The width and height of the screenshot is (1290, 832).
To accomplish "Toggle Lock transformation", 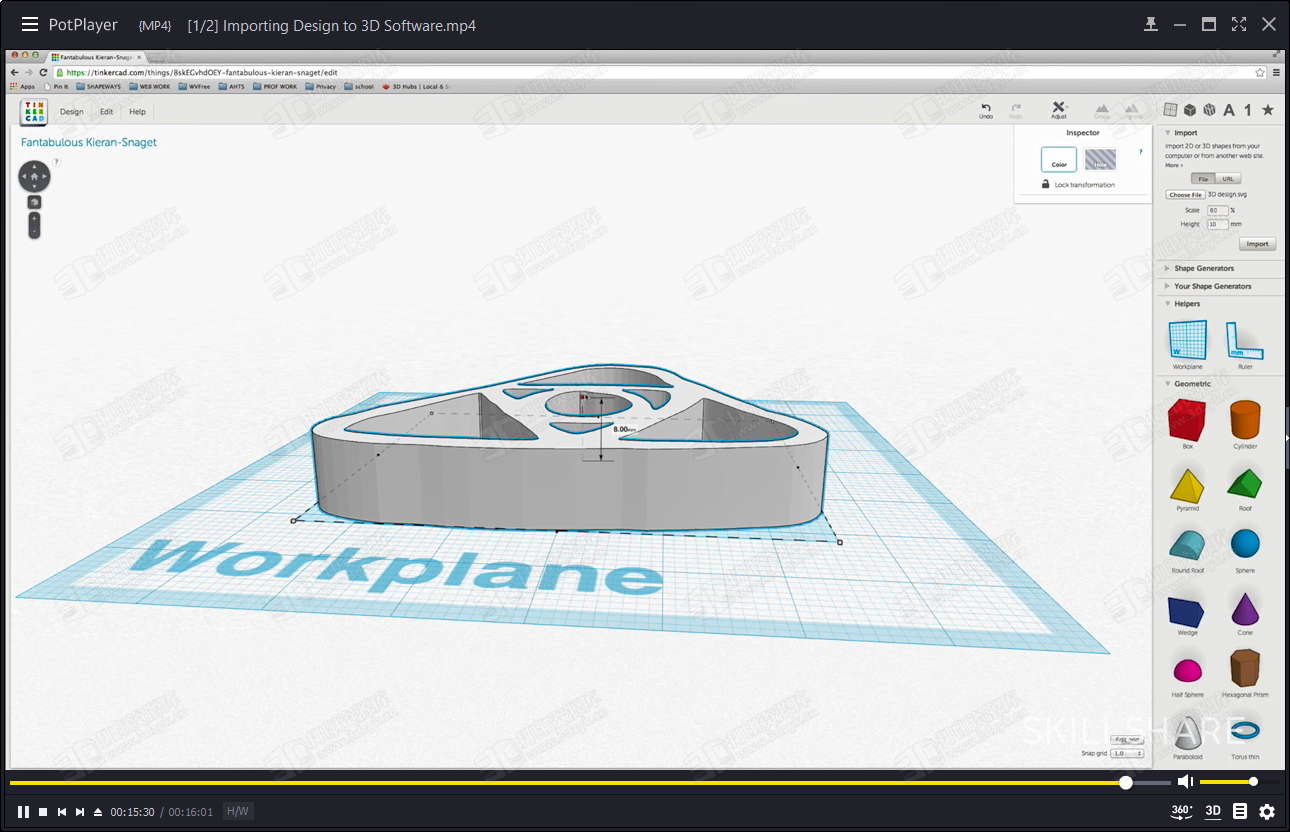I will pos(1078,185).
